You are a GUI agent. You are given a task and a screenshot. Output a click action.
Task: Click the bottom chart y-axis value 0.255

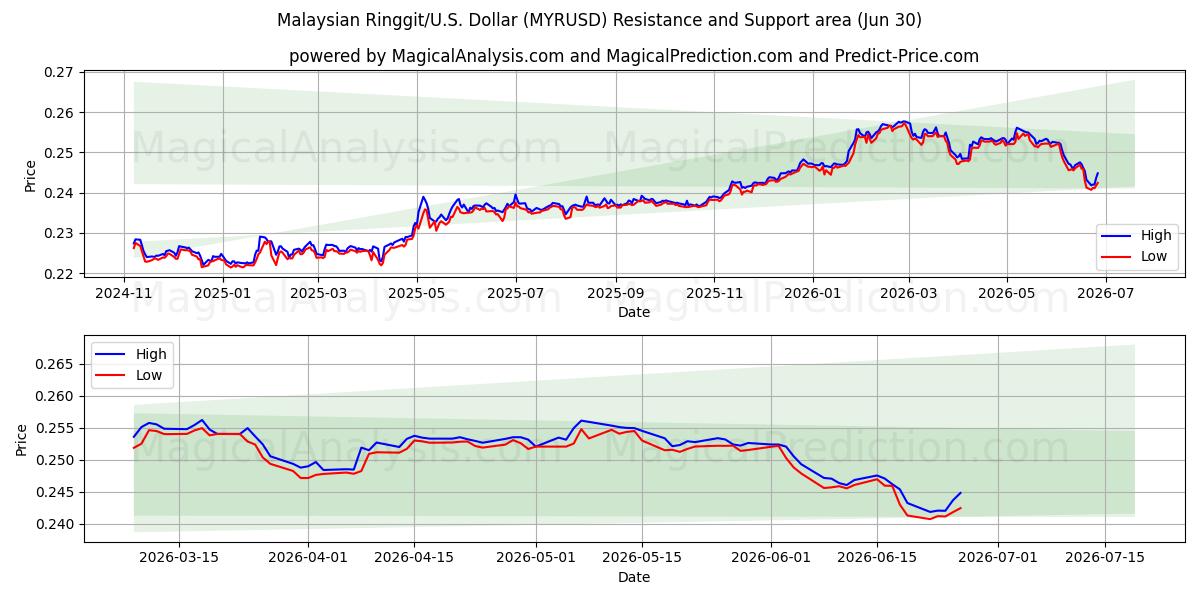56,429
